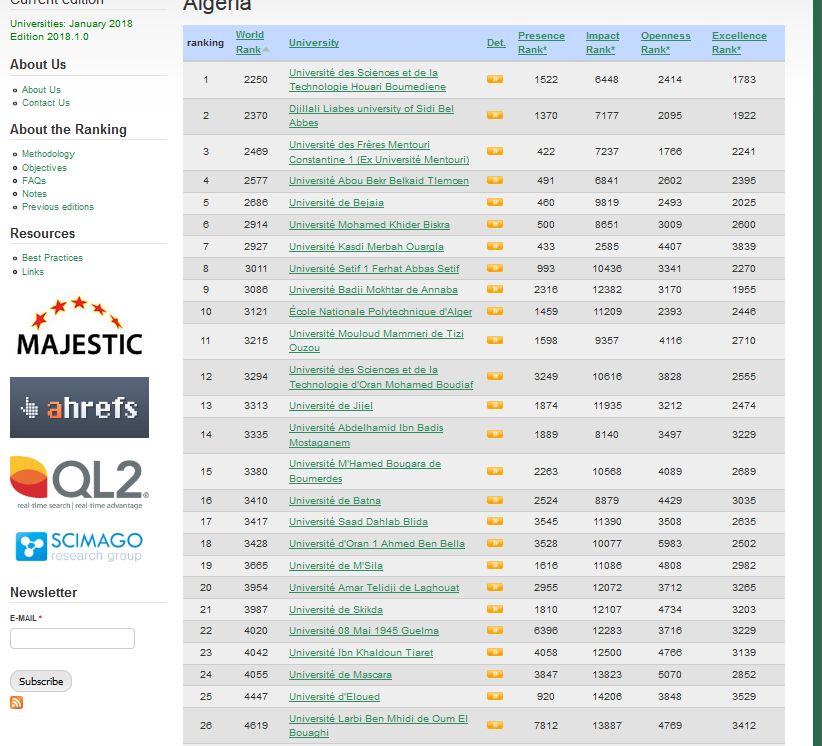Click the RSS feed icon

point(16,702)
